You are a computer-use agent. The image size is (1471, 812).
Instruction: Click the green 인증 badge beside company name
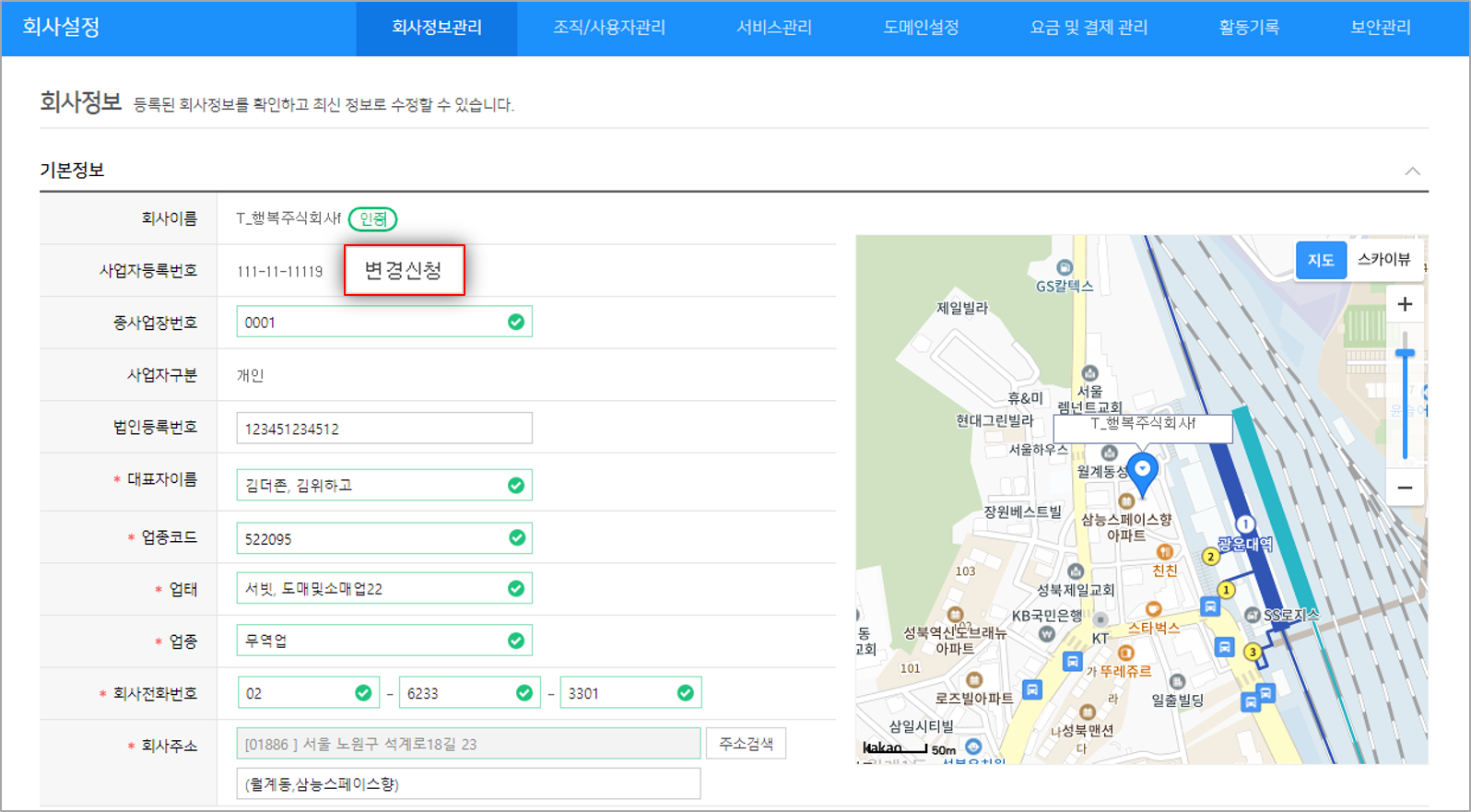[373, 219]
